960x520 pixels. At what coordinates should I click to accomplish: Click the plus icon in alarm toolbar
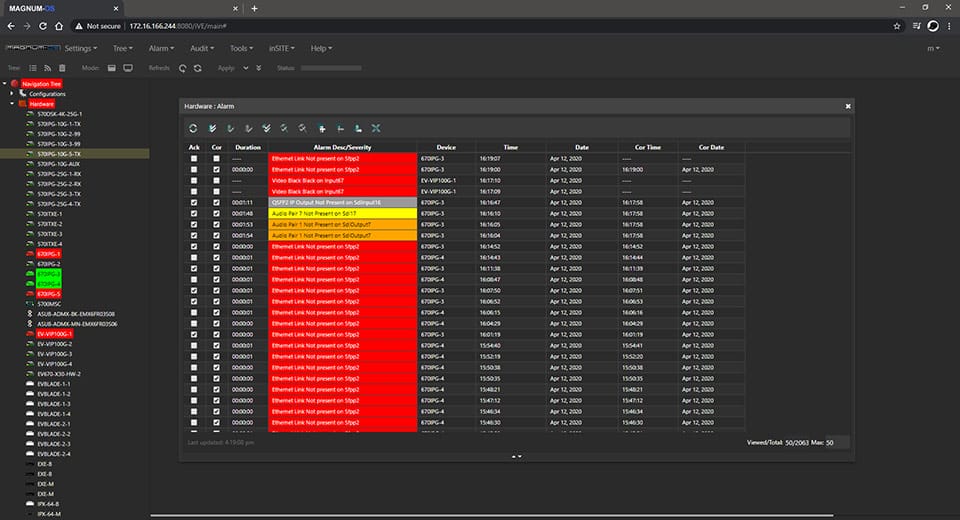[x=322, y=129]
